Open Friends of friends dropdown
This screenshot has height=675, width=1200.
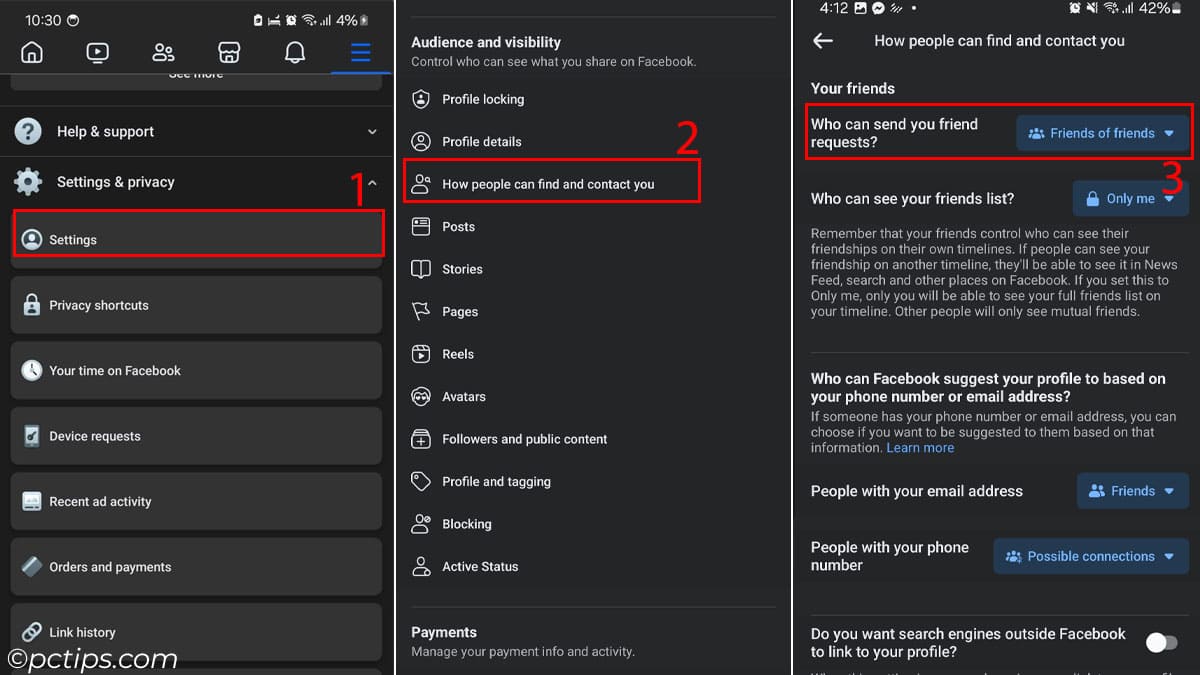point(1103,133)
